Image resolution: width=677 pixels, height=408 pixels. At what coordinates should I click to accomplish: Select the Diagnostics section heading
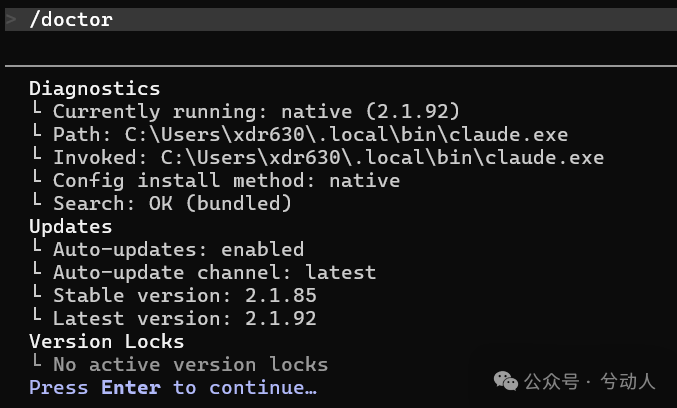tap(94, 89)
